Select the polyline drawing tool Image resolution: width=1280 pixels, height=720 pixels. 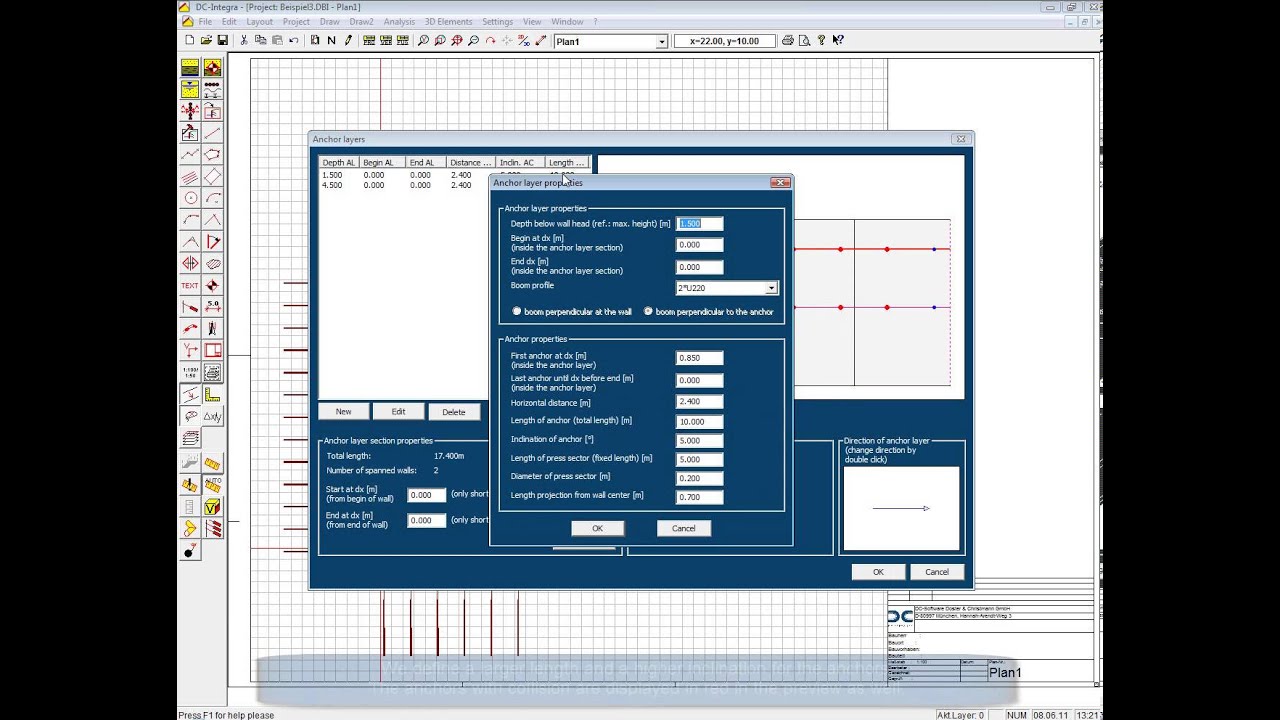coord(190,155)
